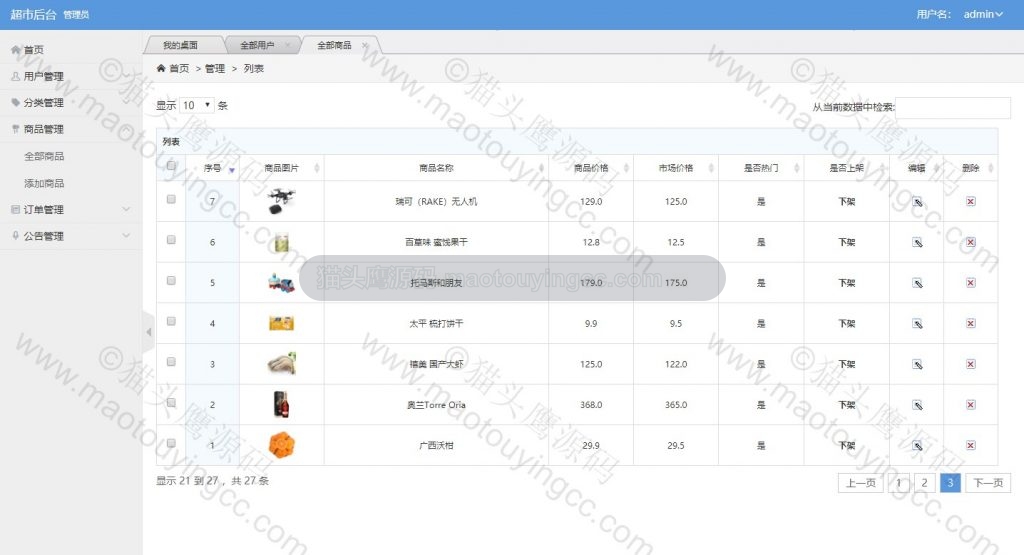The height and width of the screenshot is (555, 1024).
Task: Go to page 2
Action: [924, 483]
